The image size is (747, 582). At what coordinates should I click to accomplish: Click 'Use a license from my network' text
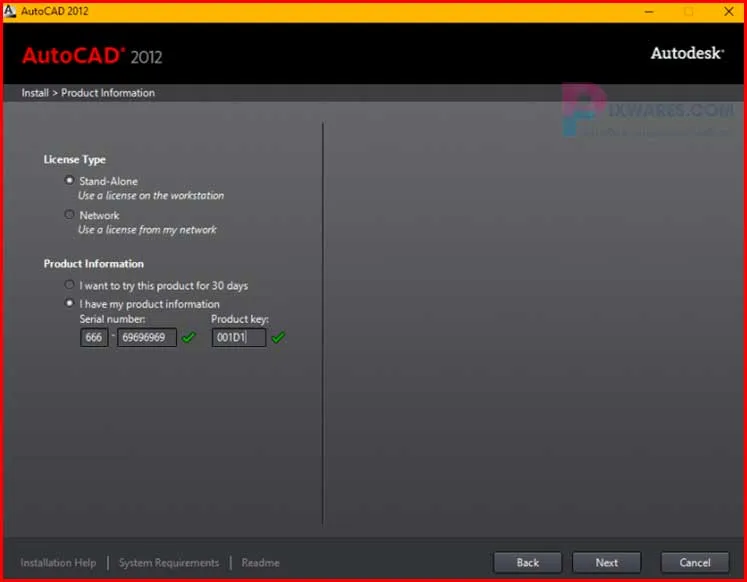[x=147, y=230]
